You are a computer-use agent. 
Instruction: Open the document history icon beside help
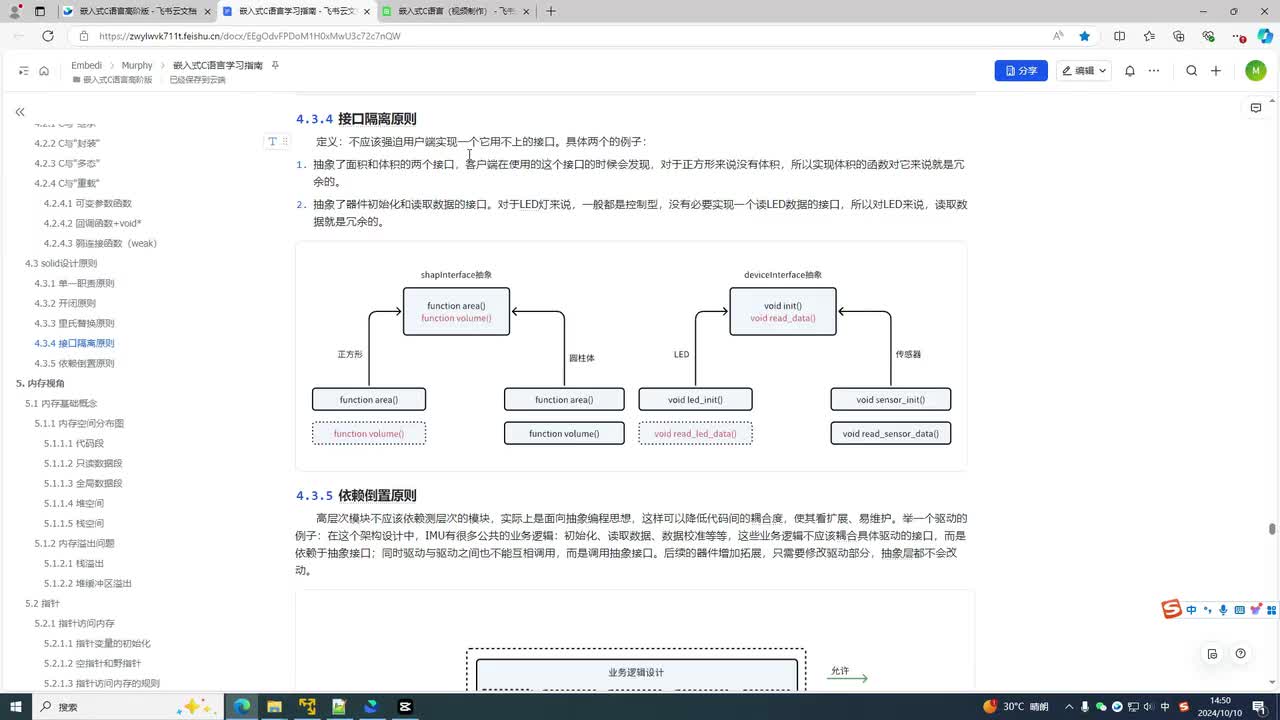[1212, 654]
